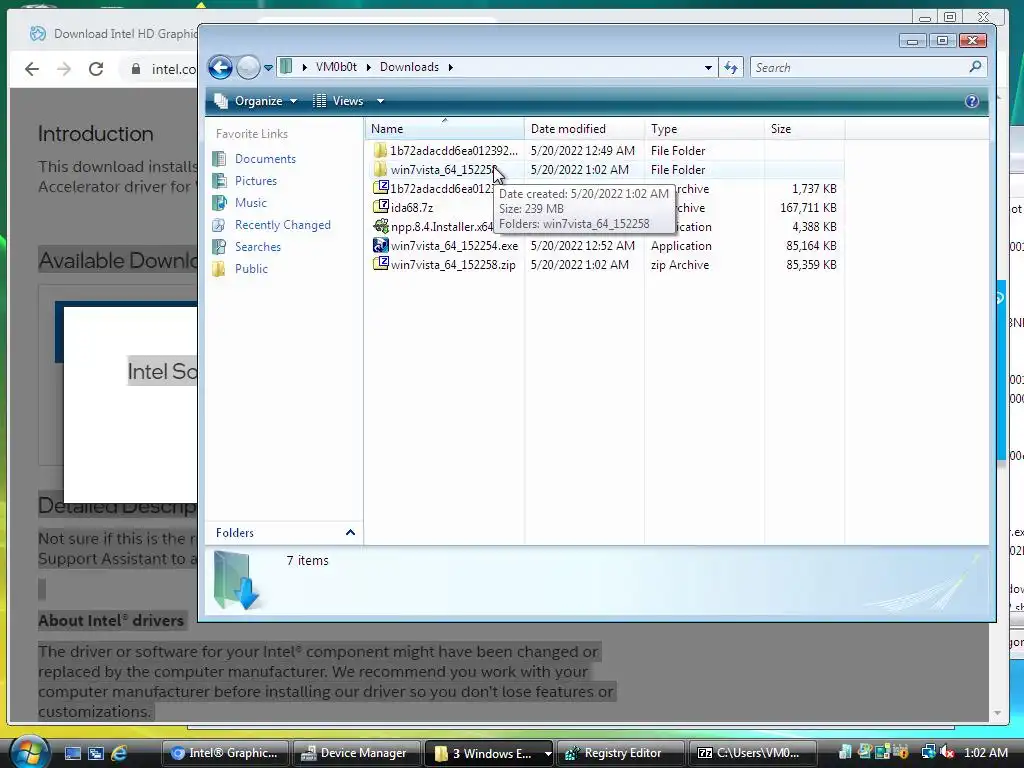Click Switch between windows quick launch icon
Image resolution: width=1024 pixels, height=768 pixels.
tap(95, 754)
